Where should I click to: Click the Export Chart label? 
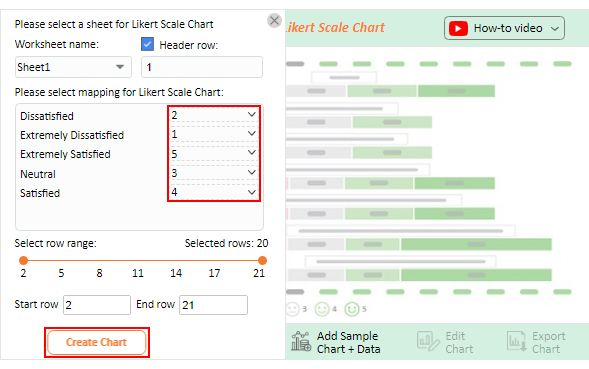548,342
